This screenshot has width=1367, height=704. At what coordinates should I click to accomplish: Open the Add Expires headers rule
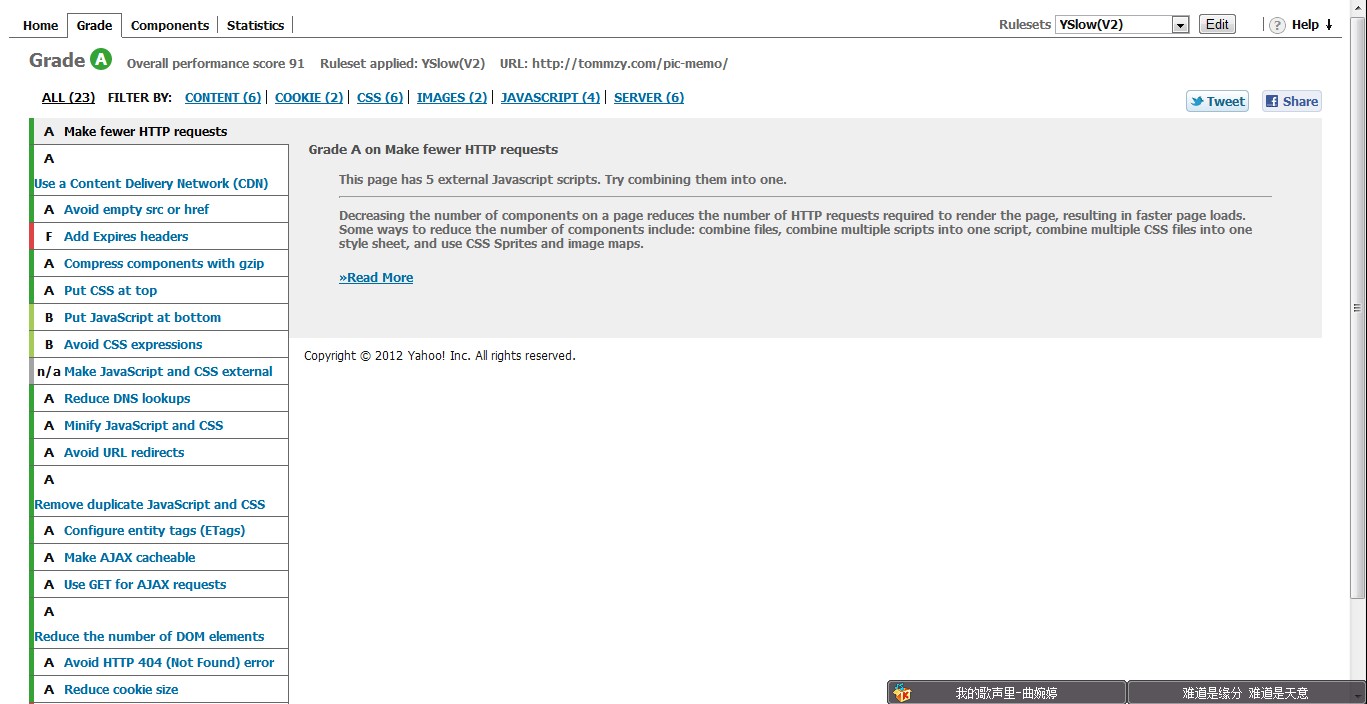coord(160,236)
